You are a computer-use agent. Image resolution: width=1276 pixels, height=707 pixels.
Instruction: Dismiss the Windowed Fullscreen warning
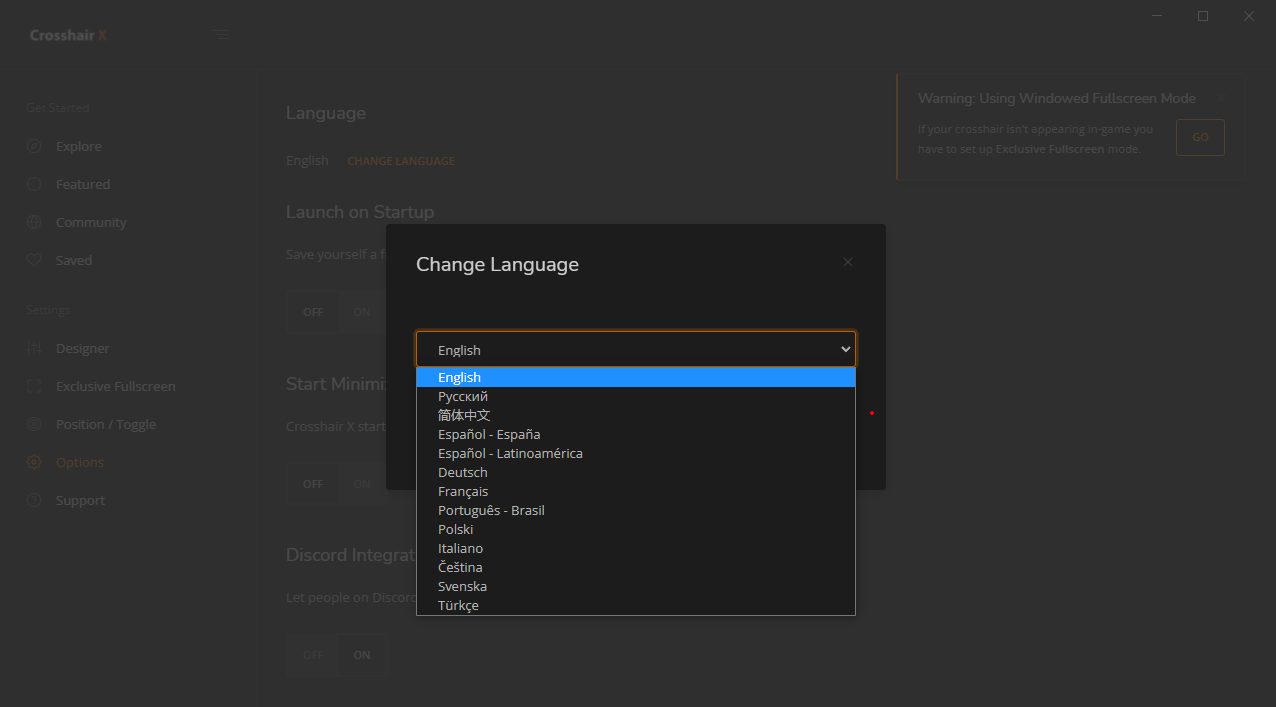pos(1219,98)
